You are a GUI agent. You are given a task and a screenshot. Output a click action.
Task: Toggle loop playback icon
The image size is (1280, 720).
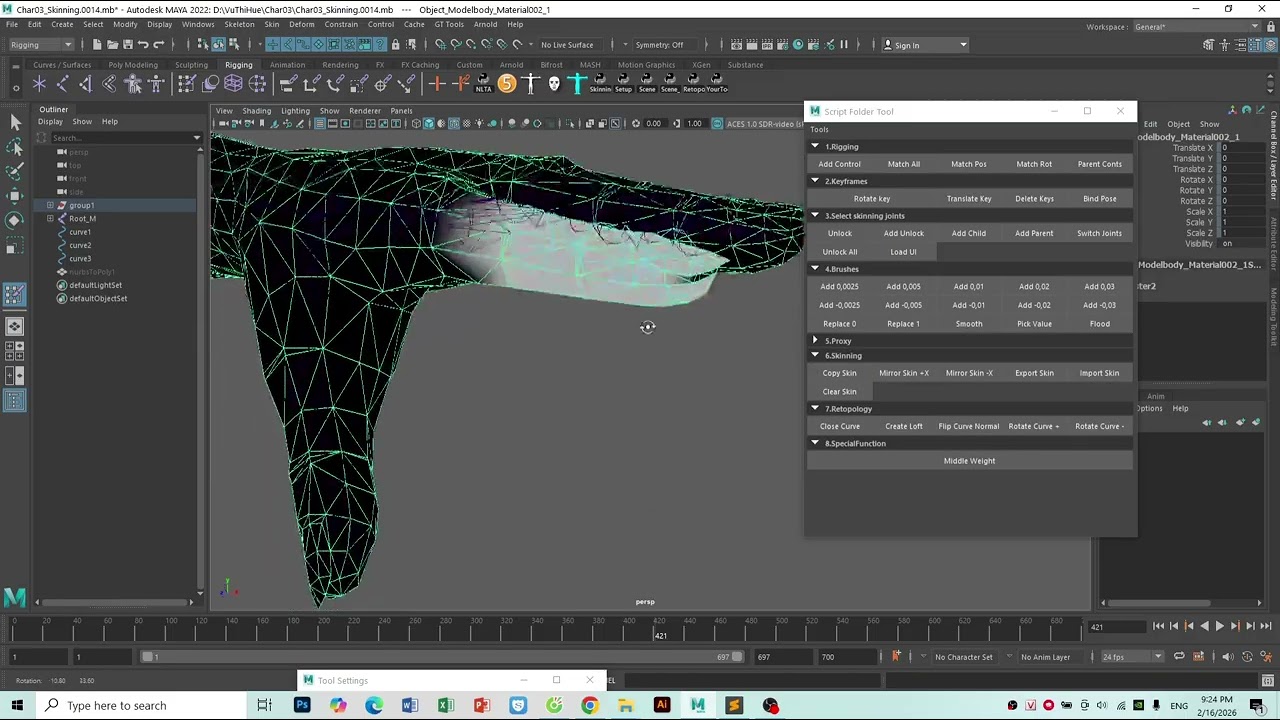pos(1179,657)
